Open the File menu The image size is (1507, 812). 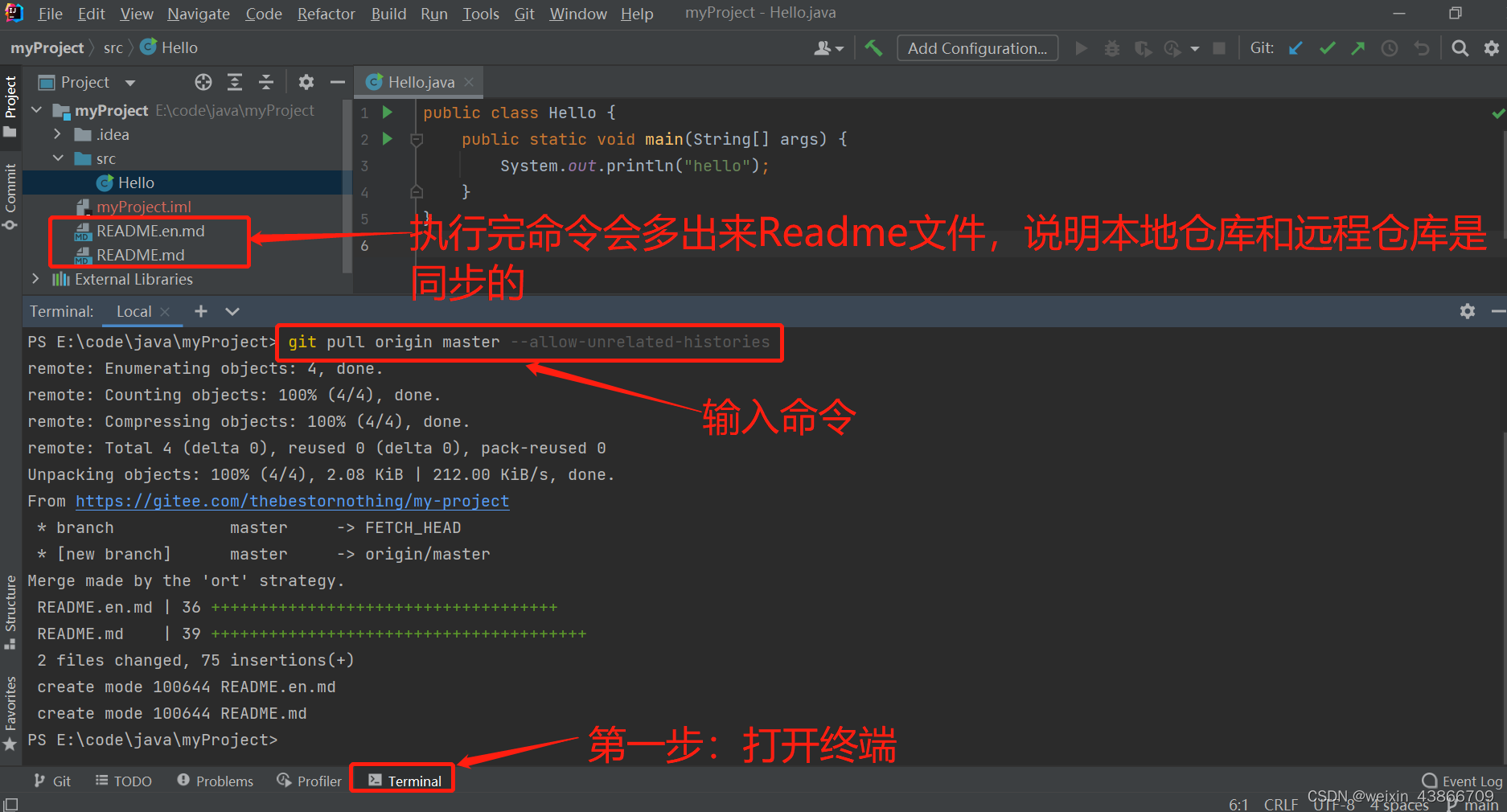pos(50,14)
